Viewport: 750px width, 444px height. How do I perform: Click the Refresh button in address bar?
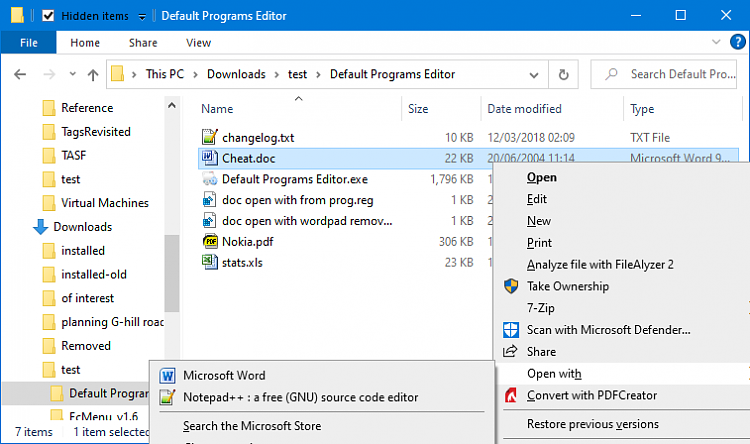(x=565, y=74)
